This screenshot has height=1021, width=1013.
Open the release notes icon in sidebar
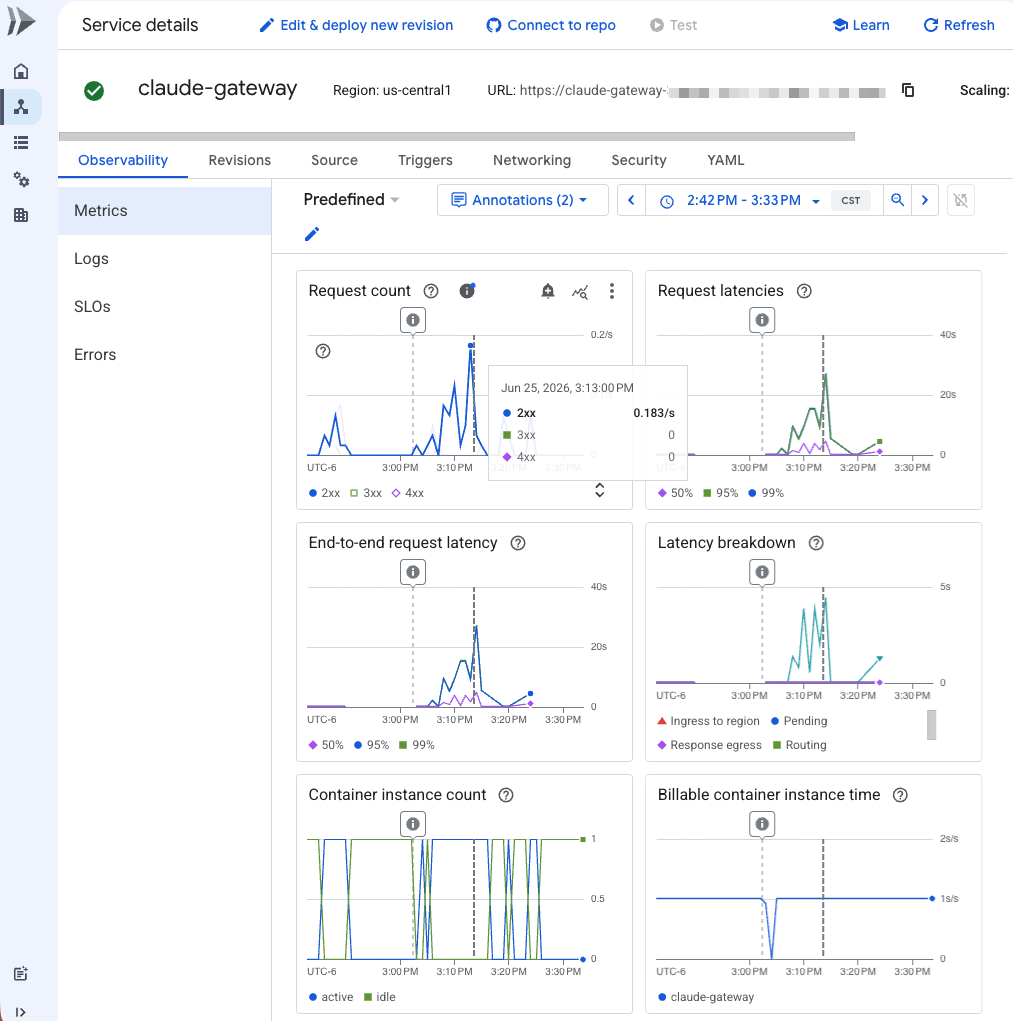pyautogui.click(x=21, y=973)
